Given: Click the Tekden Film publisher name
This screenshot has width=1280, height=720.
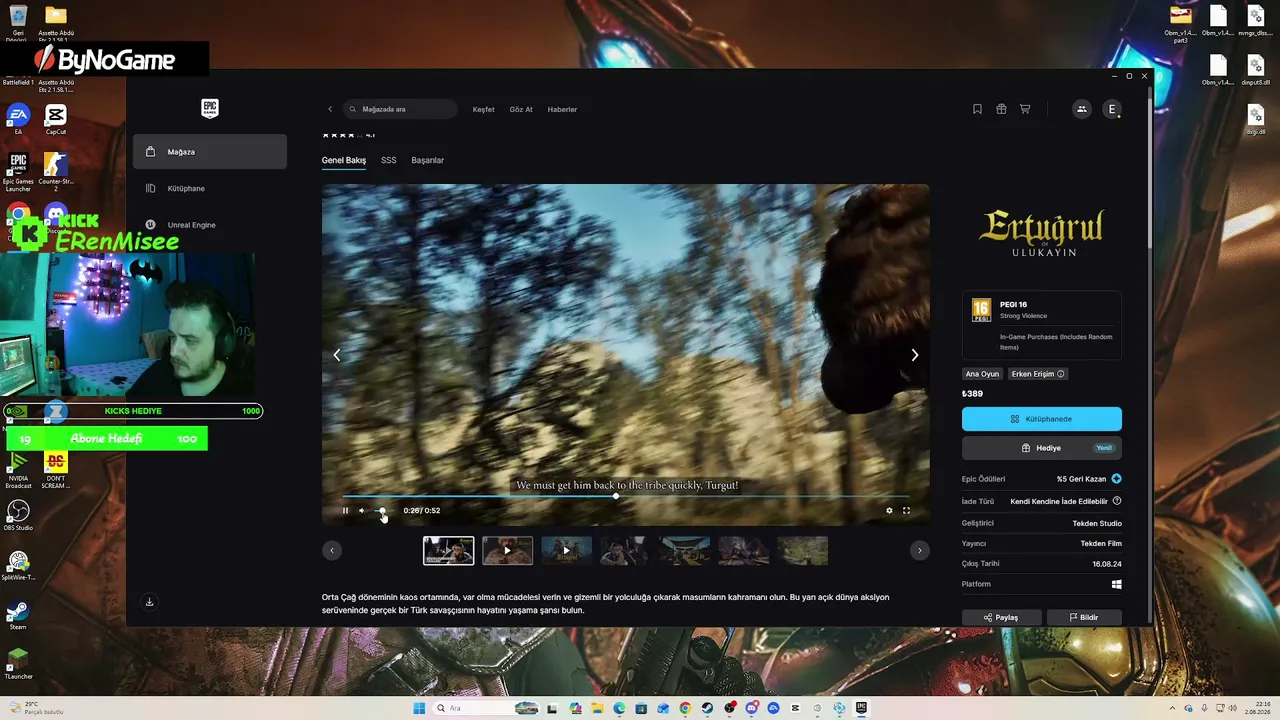Looking at the screenshot, I should [x=1101, y=543].
